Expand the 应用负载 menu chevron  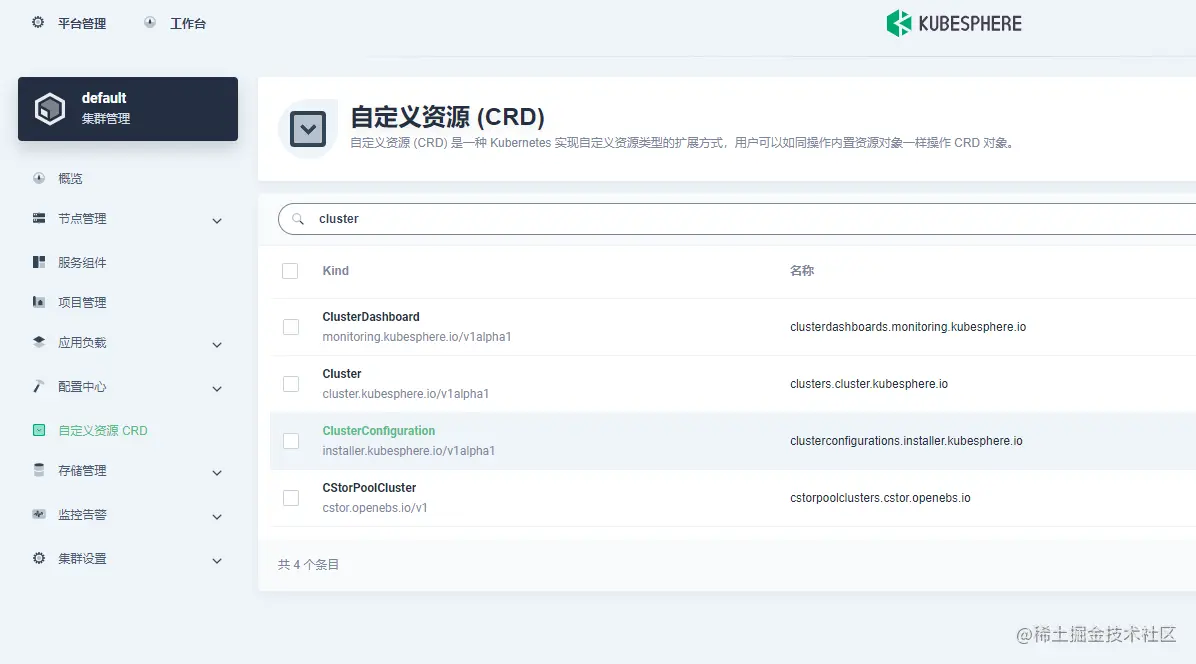[x=217, y=345]
